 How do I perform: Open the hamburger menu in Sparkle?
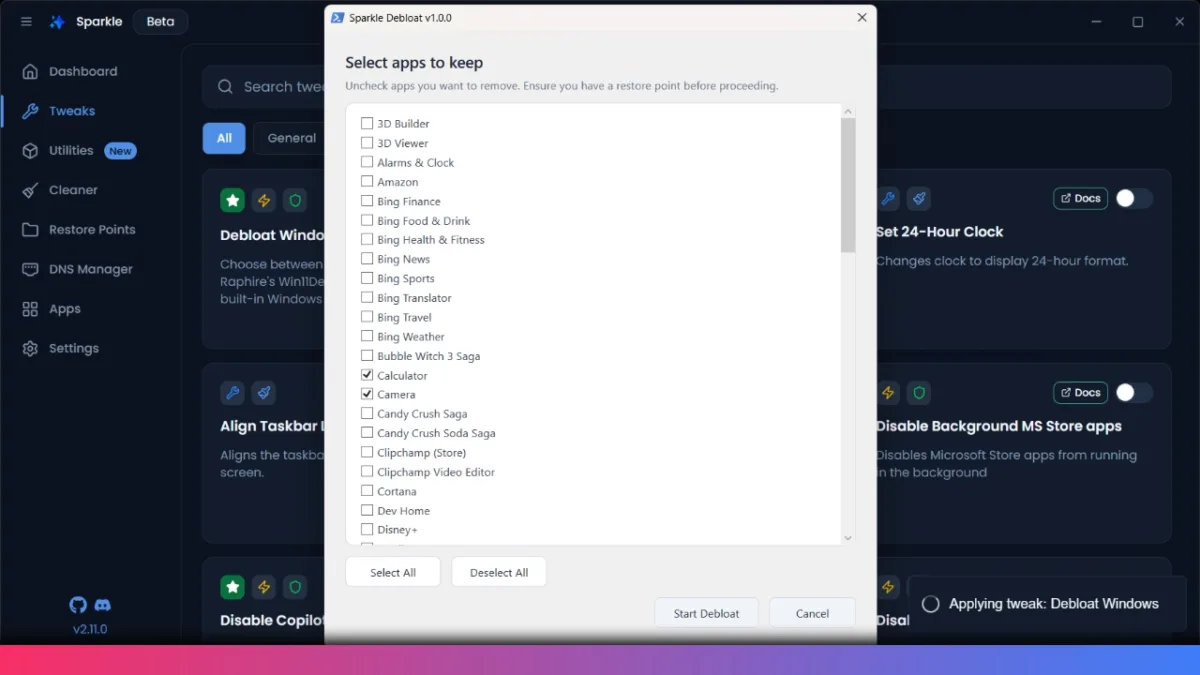(26, 22)
